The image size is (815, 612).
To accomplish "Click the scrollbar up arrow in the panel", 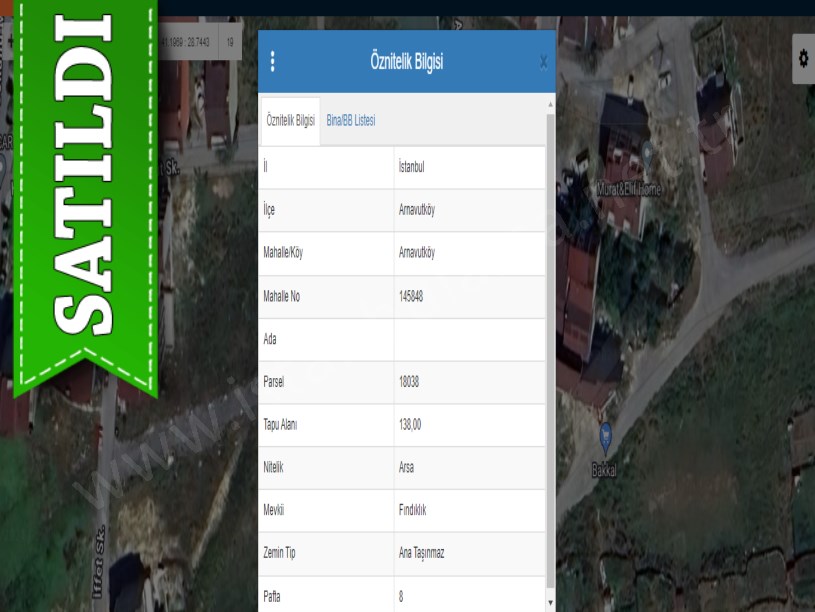I will 550,104.
